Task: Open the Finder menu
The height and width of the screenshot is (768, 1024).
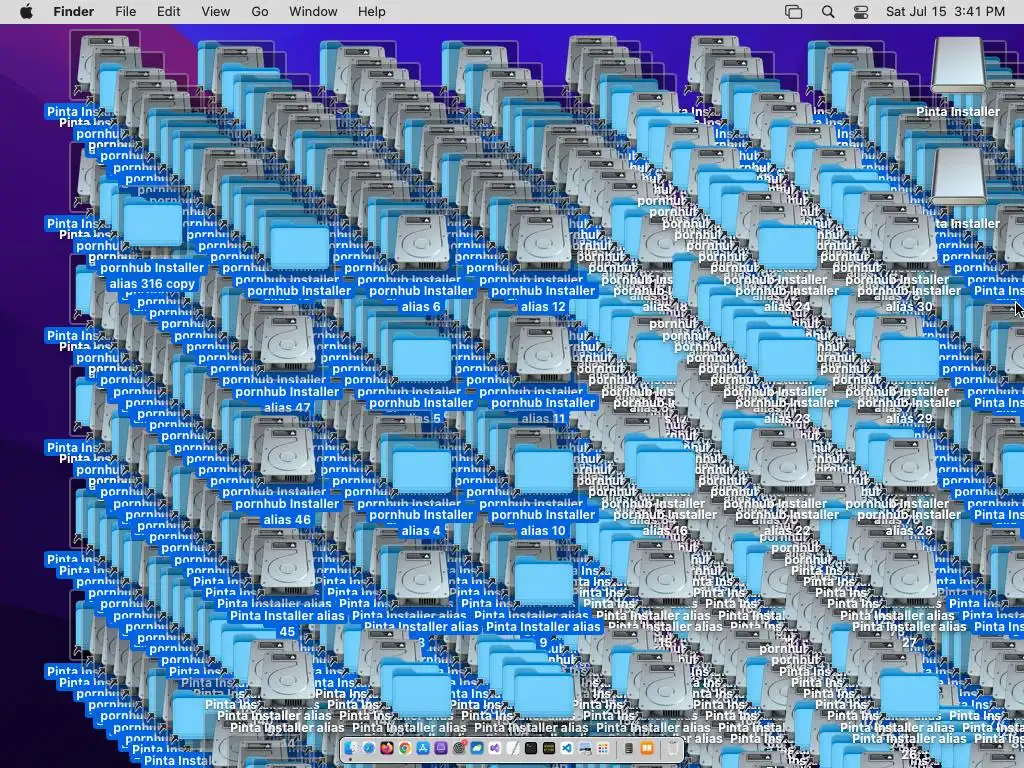Action: (74, 12)
